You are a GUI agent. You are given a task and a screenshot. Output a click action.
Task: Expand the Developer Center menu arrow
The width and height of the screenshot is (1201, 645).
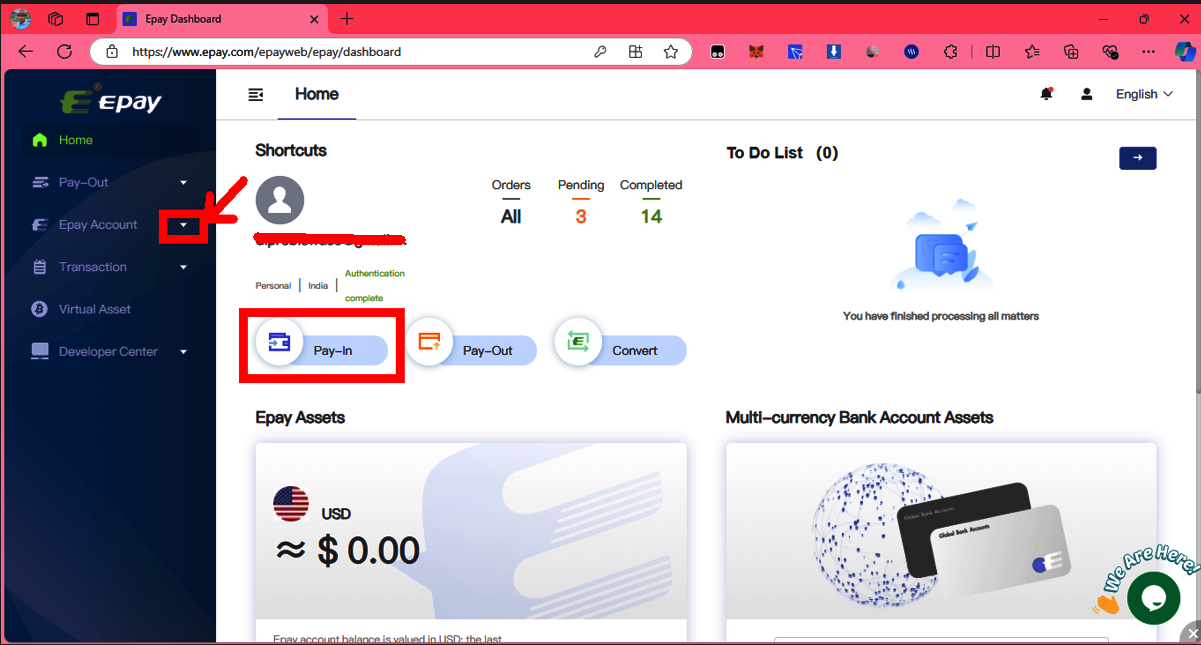[x=183, y=352]
